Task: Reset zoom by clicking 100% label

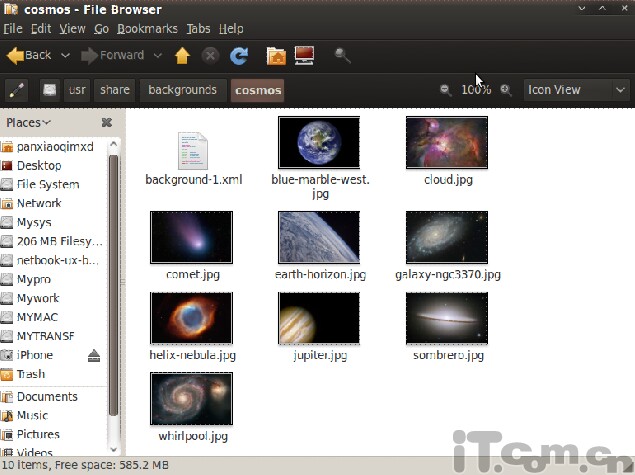Action: (476, 90)
